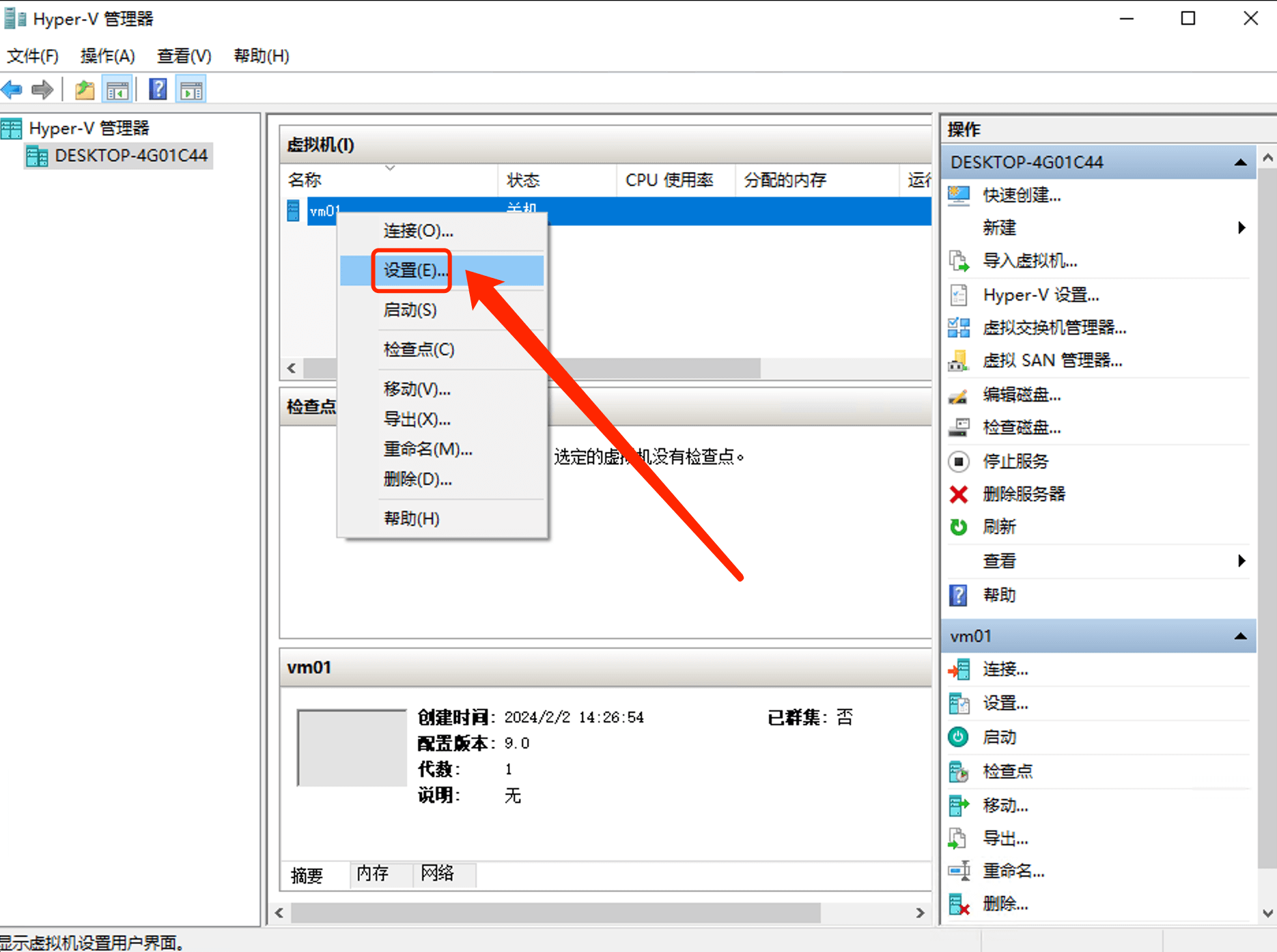Choose 重命名(M)... in context menu
This screenshot has height=952, width=1277.
(443, 449)
